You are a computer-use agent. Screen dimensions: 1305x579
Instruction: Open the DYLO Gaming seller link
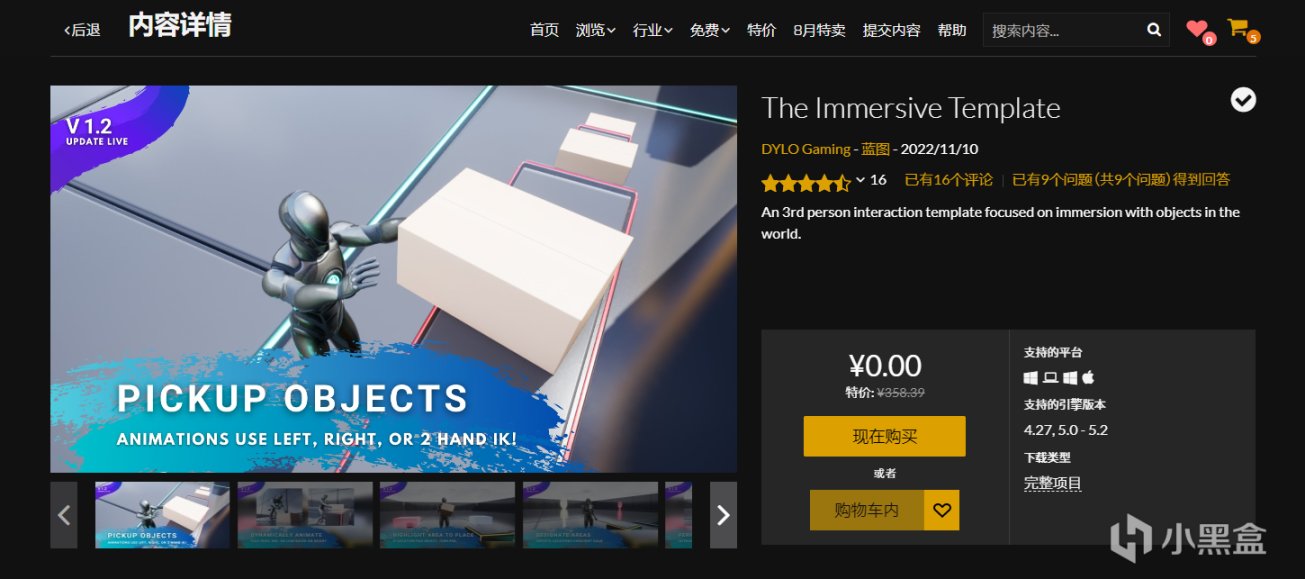tap(806, 149)
